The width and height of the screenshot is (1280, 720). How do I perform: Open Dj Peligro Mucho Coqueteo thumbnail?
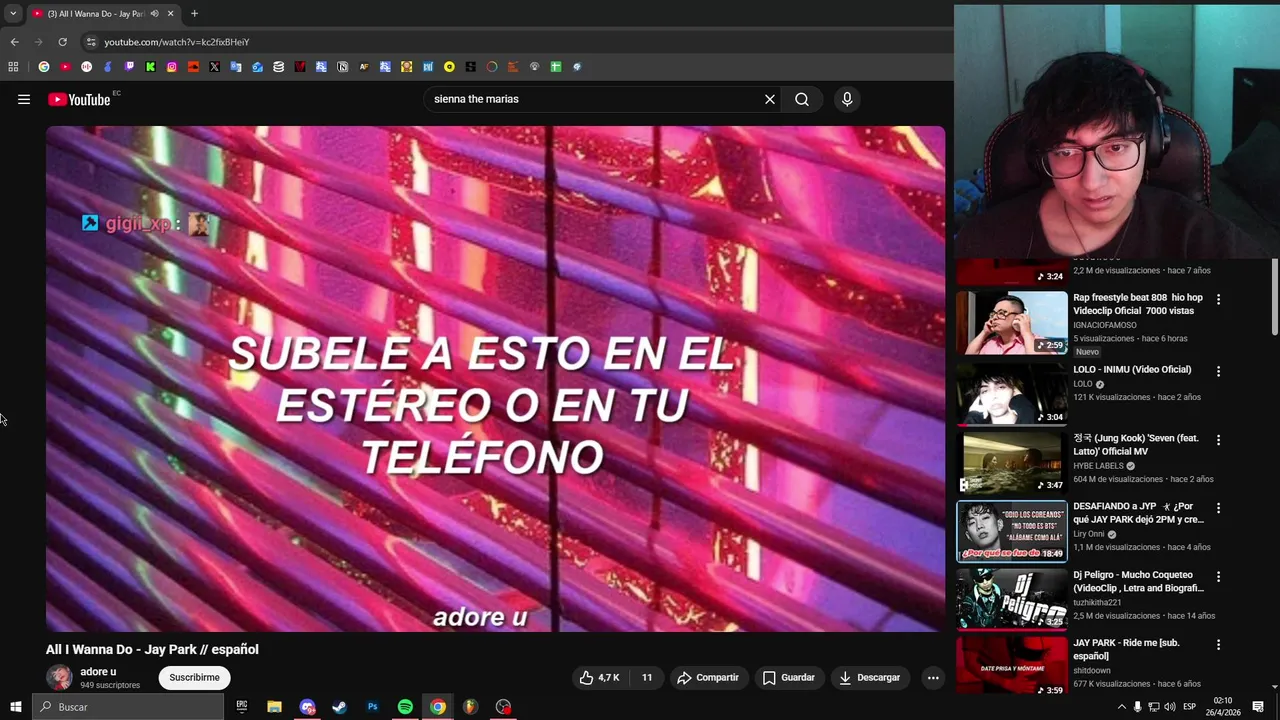(1012, 598)
